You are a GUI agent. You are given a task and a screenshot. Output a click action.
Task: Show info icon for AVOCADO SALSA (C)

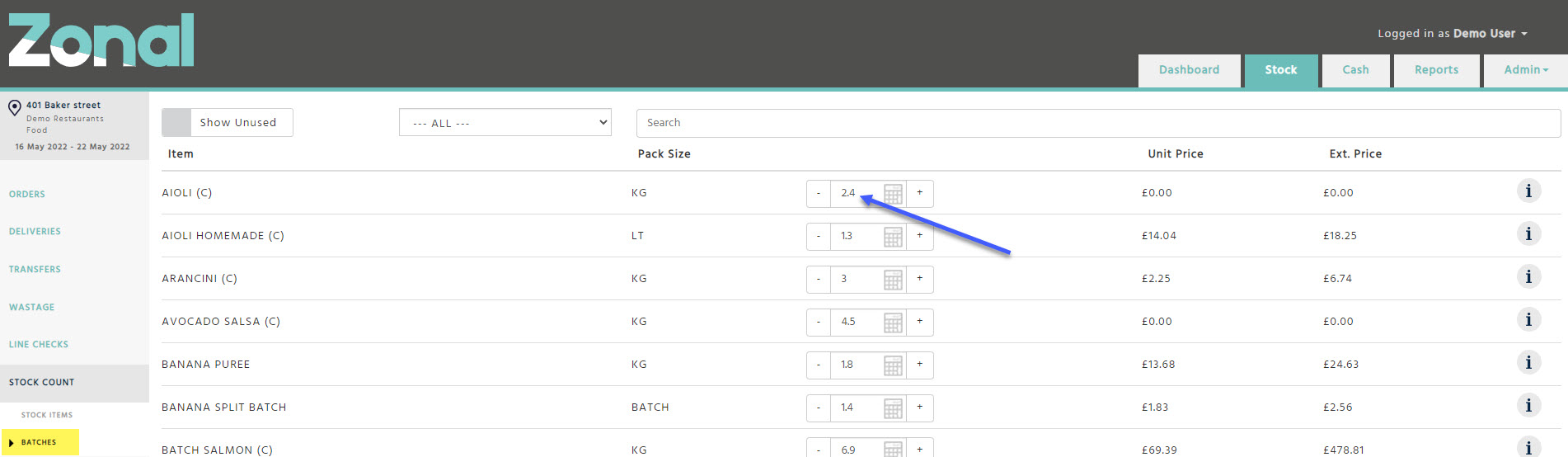click(1528, 320)
